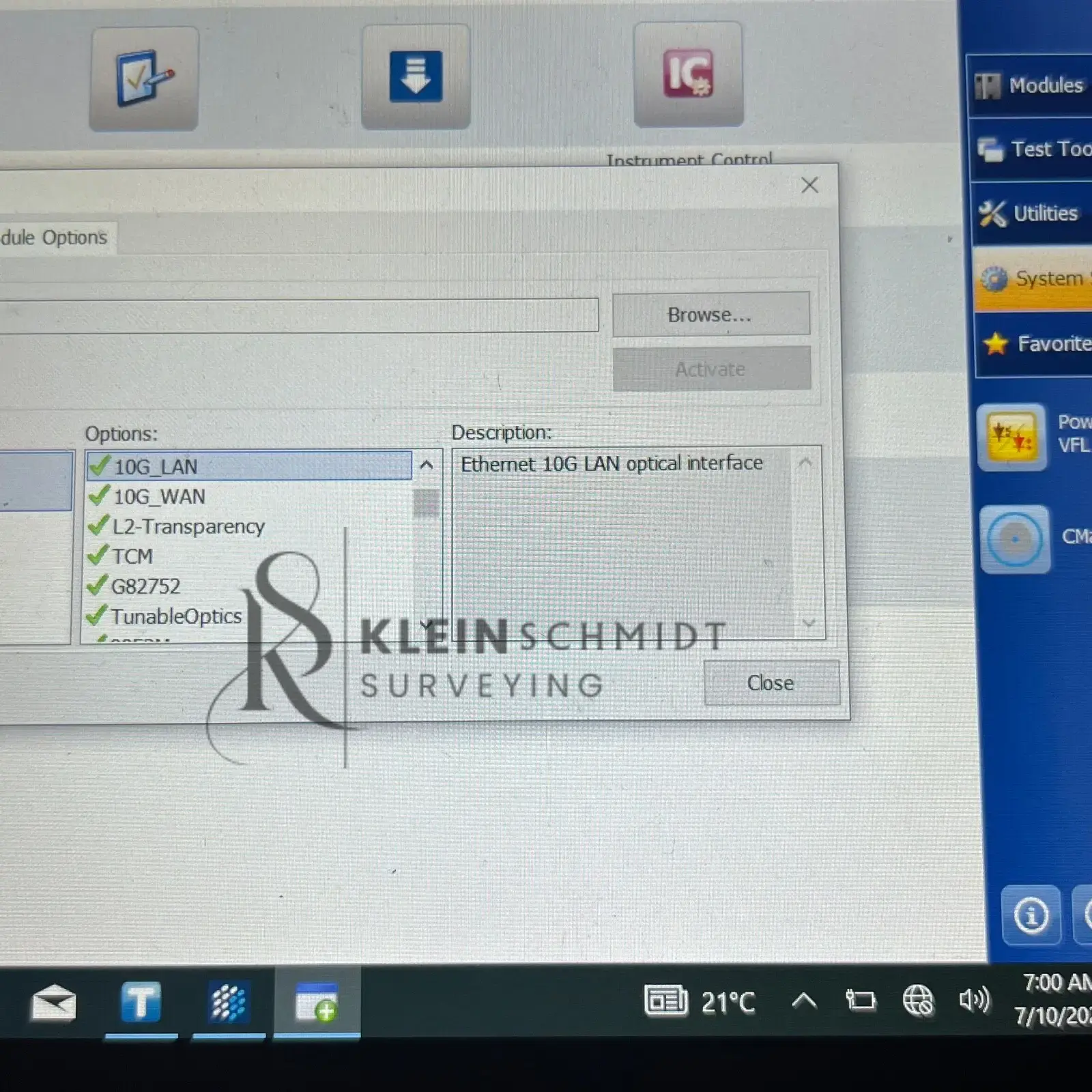This screenshot has width=1092, height=1092.
Task: Switch to the Module Options tab
Action: click(55, 238)
